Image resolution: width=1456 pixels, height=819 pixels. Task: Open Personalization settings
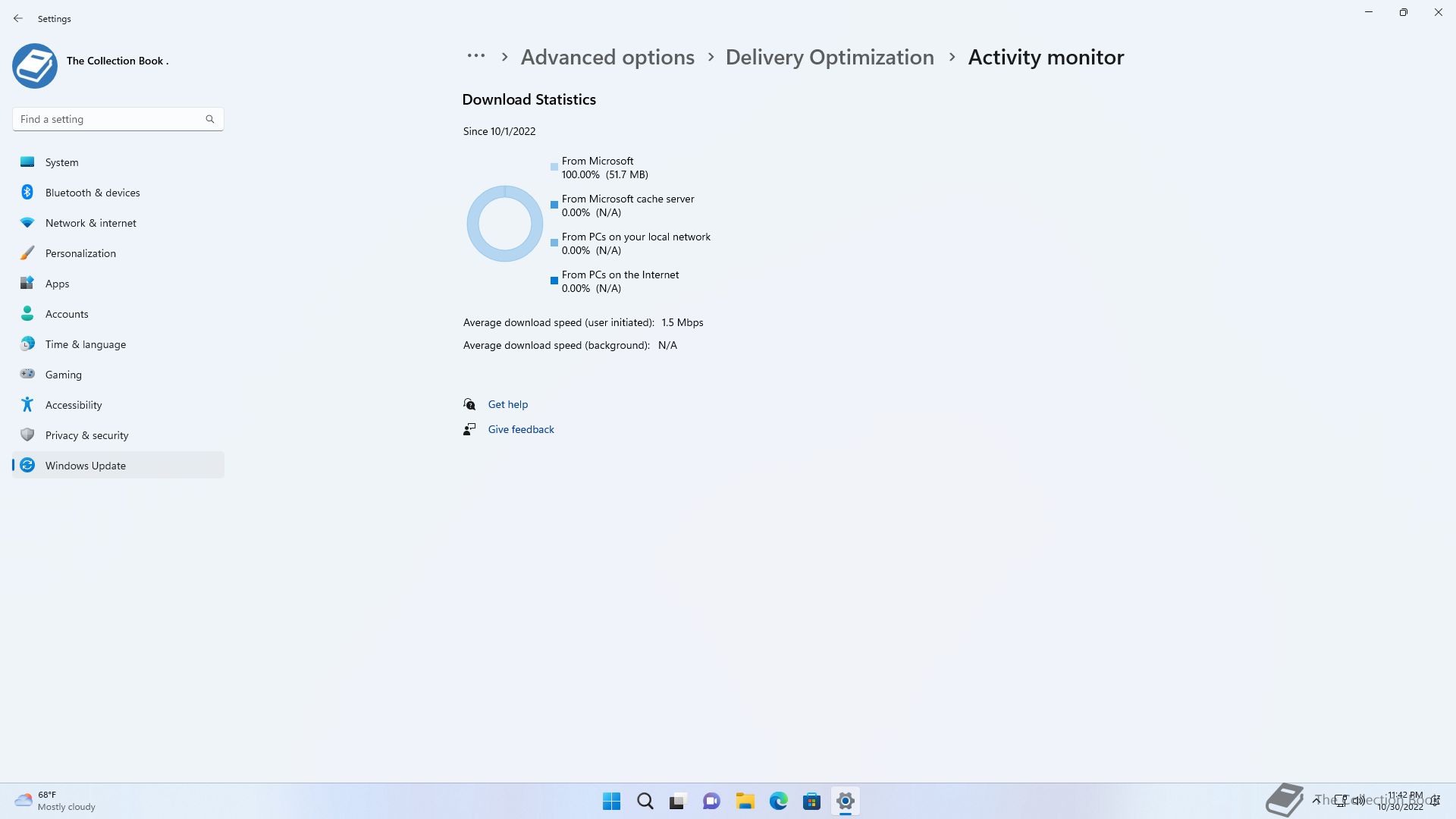click(80, 253)
